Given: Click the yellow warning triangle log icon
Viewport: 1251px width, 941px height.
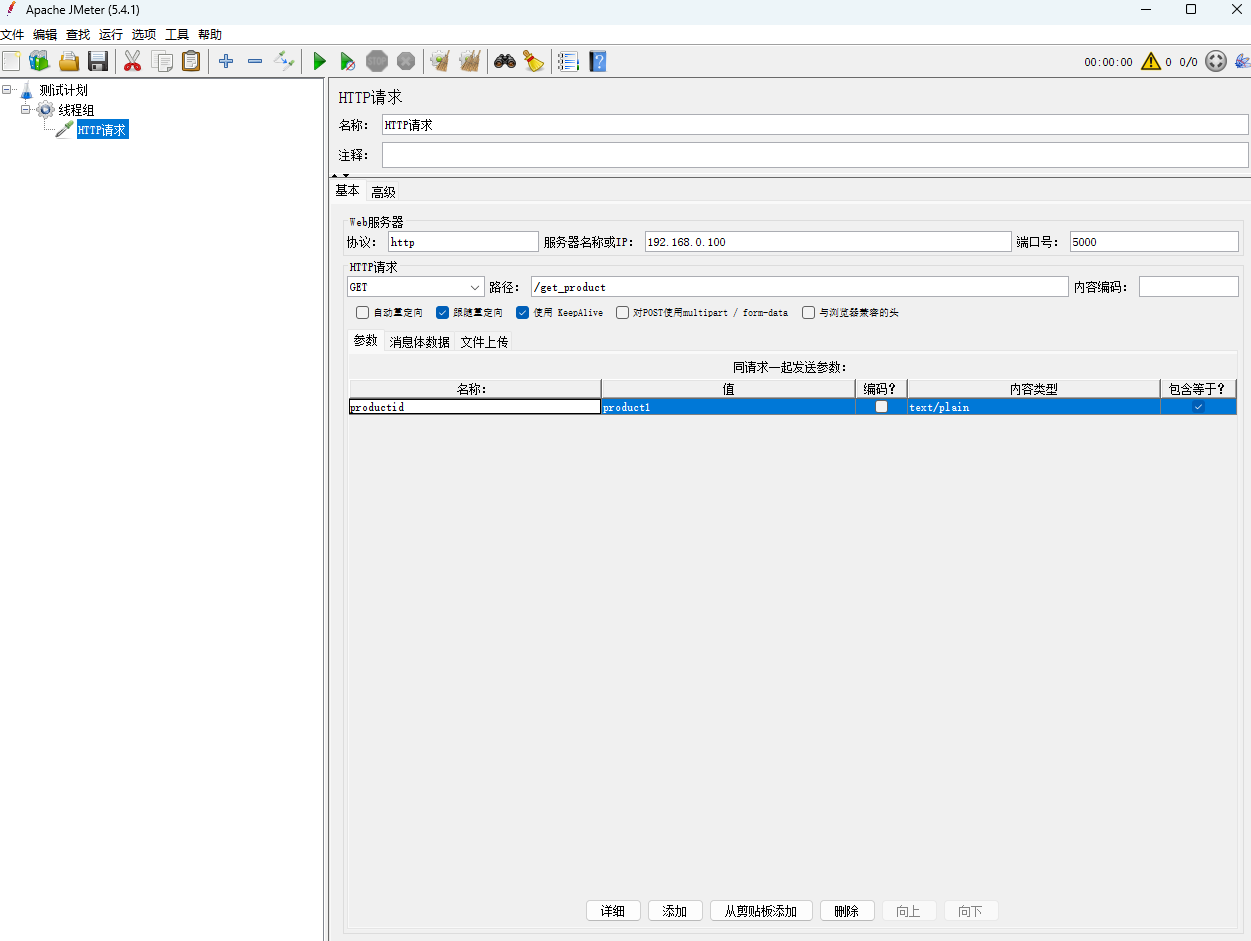Looking at the screenshot, I should point(1151,62).
